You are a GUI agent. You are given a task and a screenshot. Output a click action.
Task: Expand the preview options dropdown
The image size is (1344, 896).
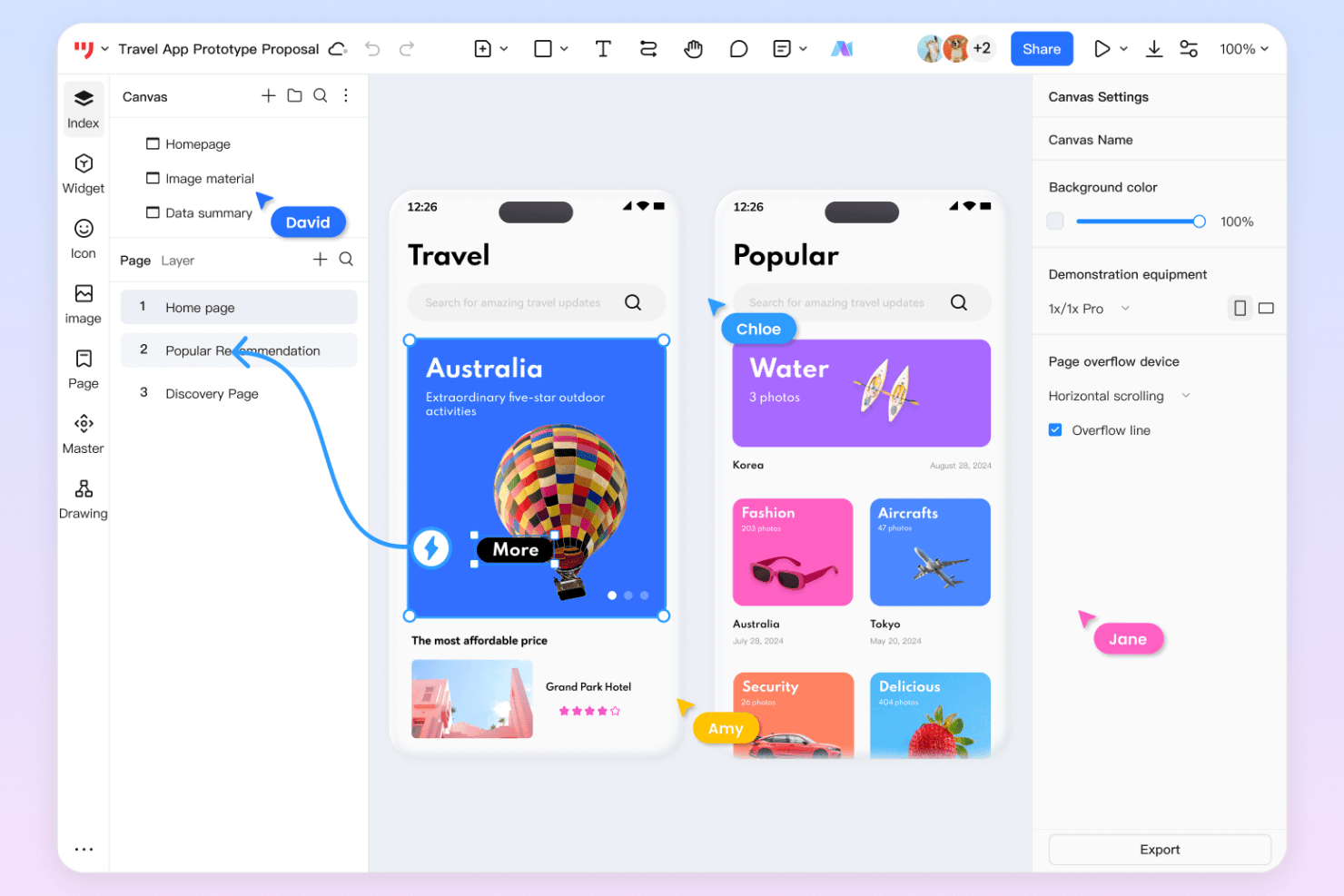point(1123,49)
